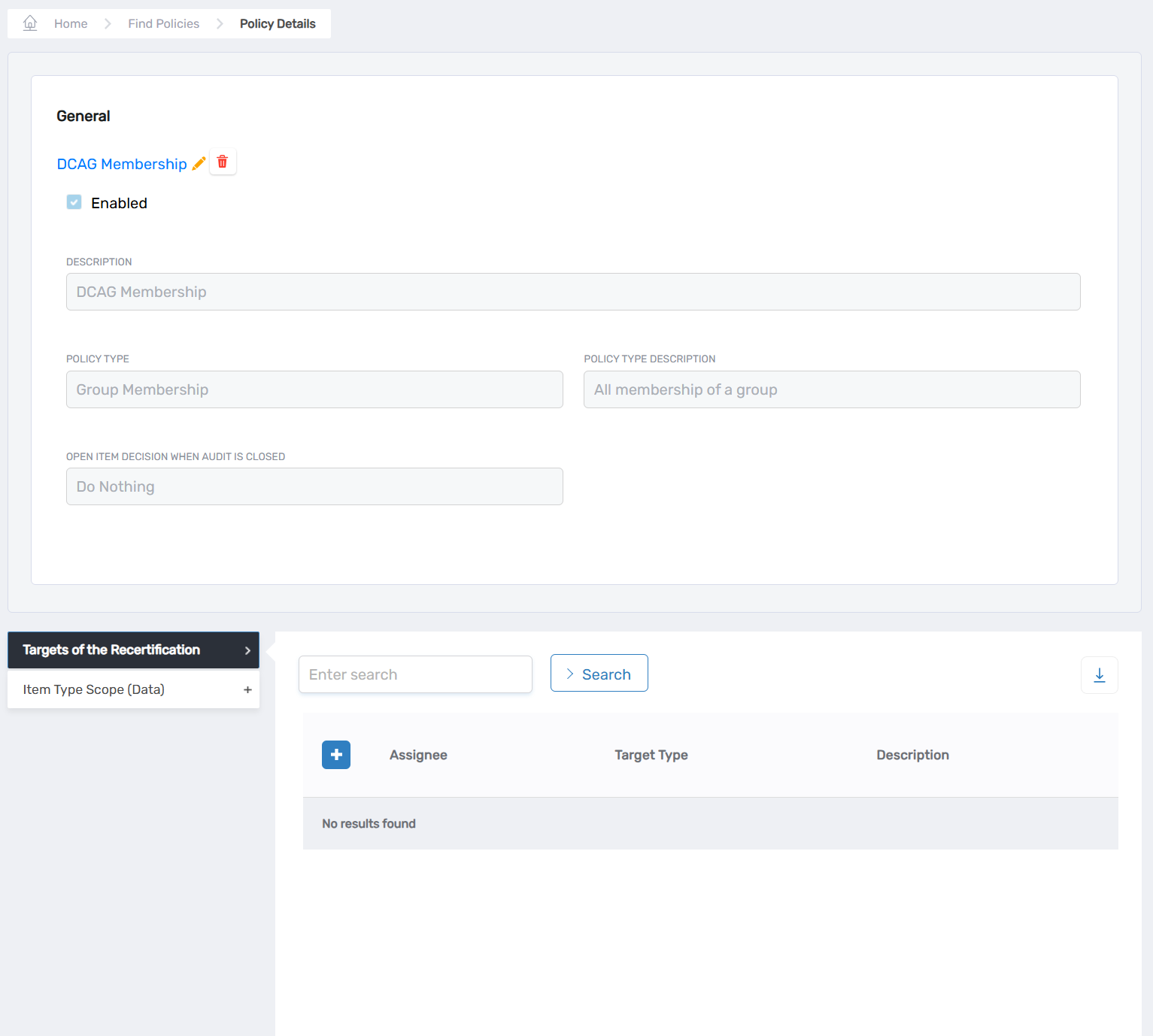
Task: Select Targets of the Recertification tab
Action: click(111, 650)
